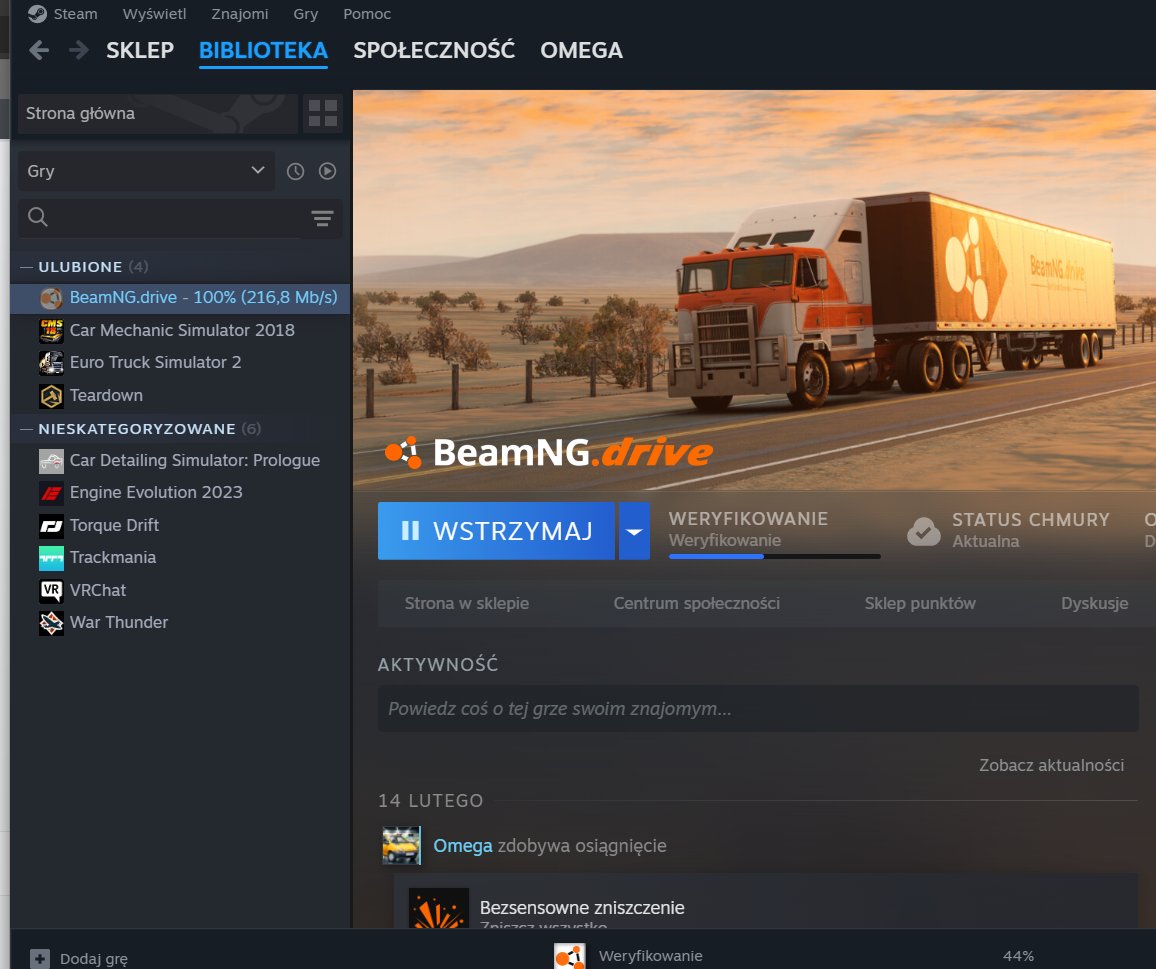Screen dimensions: 1156x969
Task: Click the War Thunder icon
Action: pyautogui.click(x=51, y=623)
